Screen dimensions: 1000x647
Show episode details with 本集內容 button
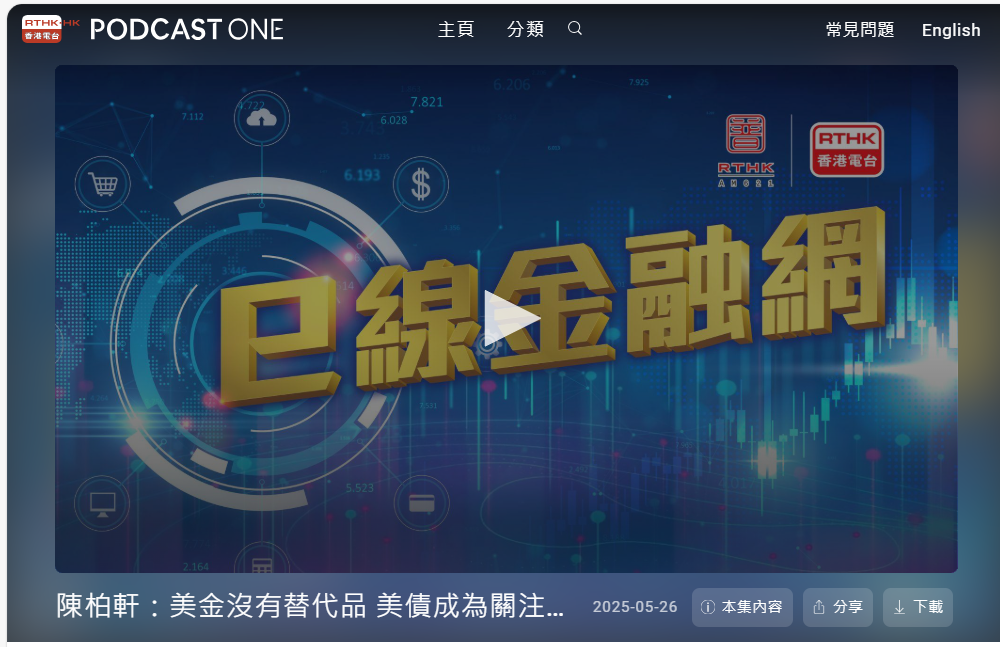[x=743, y=607]
